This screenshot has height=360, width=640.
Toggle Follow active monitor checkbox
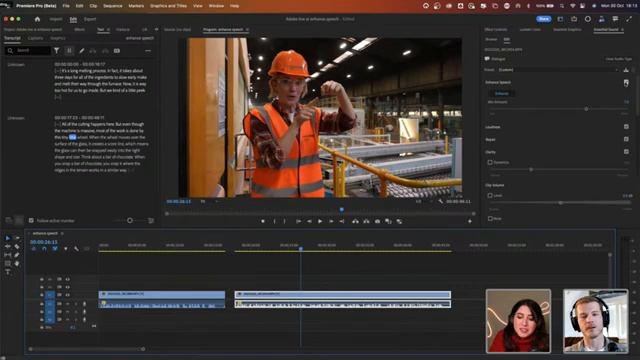point(31,220)
